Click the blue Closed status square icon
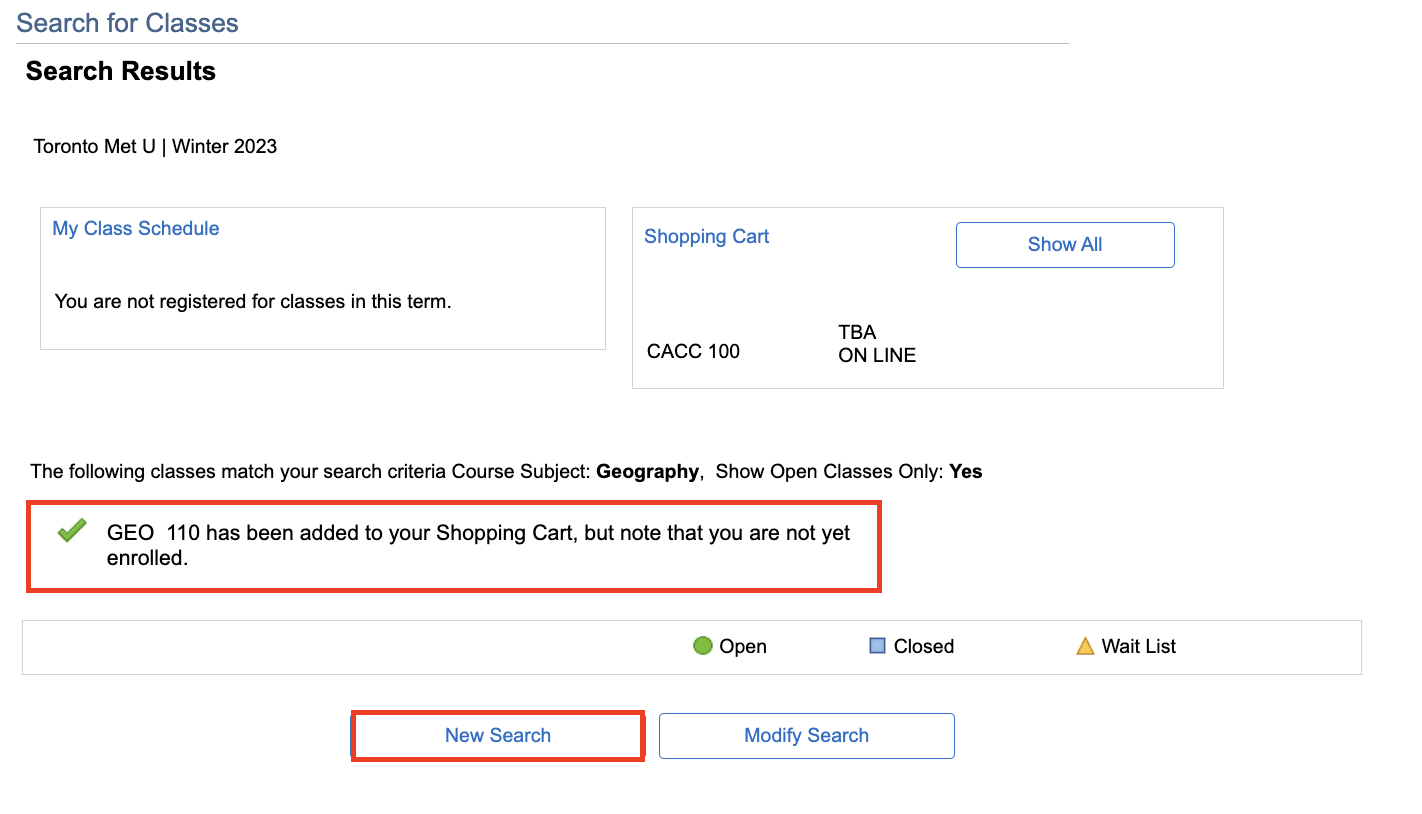1422x814 pixels. click(x=877, y=646)
